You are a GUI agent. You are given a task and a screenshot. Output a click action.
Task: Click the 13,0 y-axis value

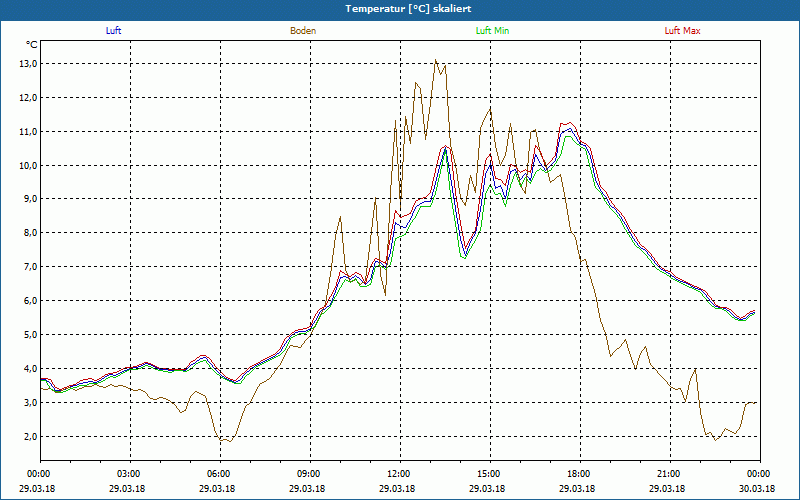click(x=28, y=64)
